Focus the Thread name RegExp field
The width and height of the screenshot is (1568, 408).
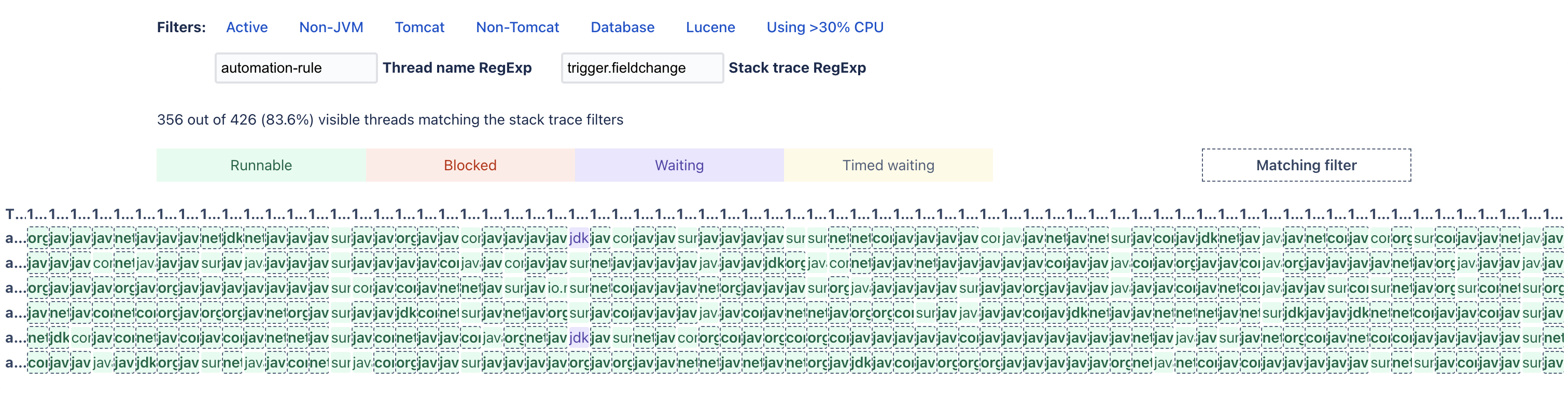[296, 67]
